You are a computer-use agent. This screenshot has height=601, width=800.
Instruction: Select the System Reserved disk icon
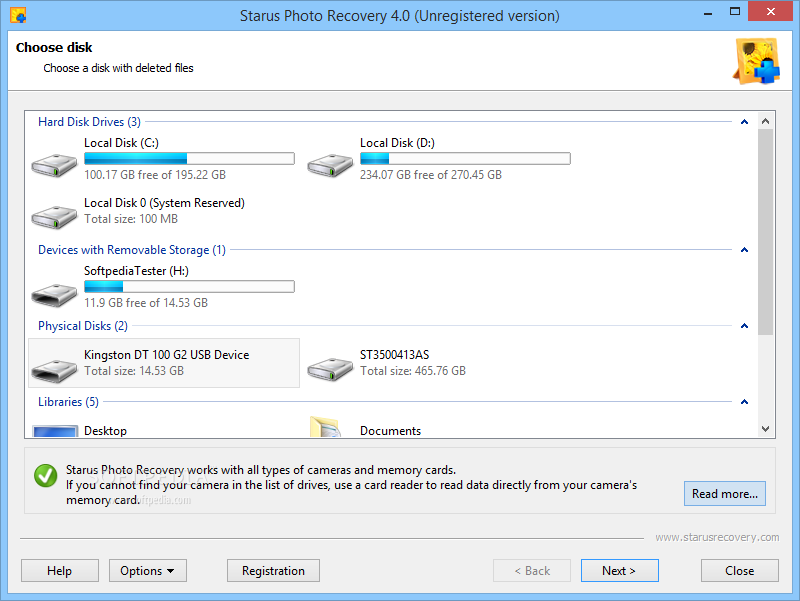[54, 217]
